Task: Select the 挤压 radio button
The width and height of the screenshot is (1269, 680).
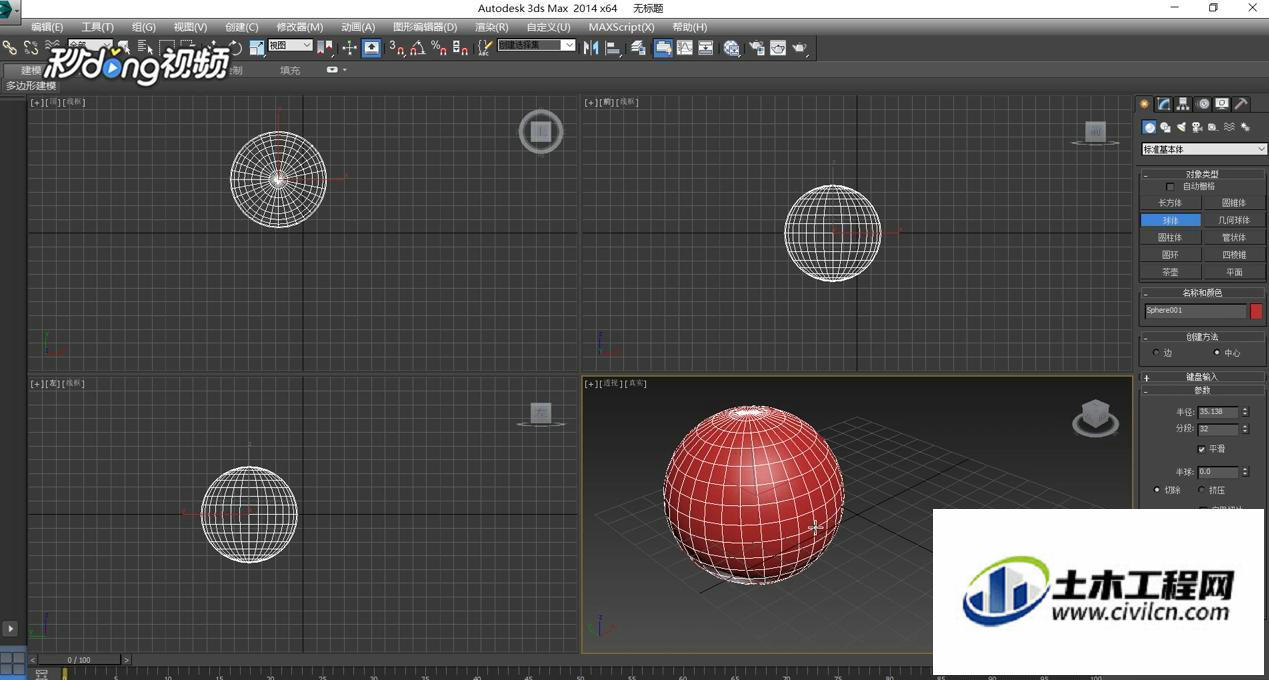Action: [x=1201, y=490]
